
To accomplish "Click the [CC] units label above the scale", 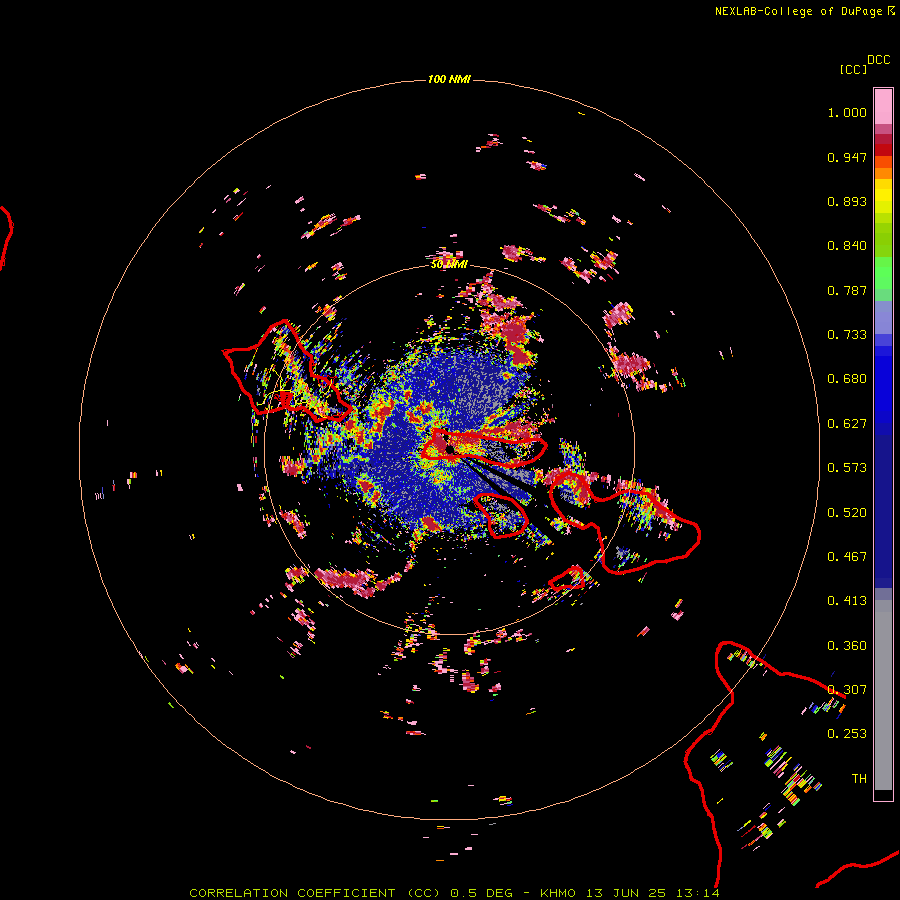I will tap(853, 69).
